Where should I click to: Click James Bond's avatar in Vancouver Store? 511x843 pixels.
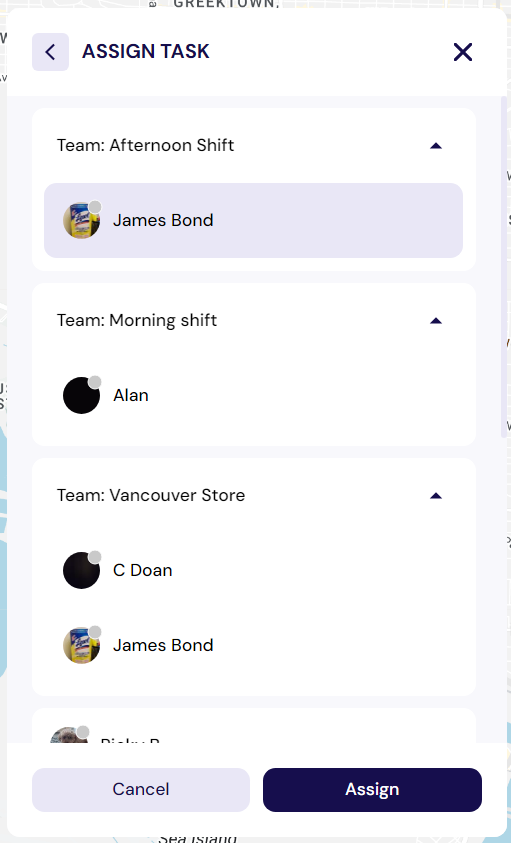click(82, 646)
